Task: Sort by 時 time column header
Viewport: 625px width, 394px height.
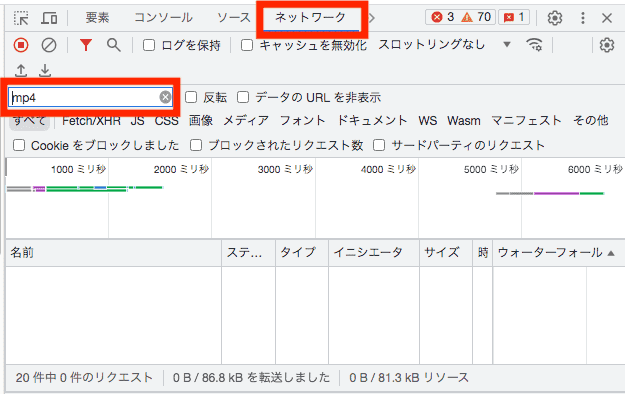Action: pos(483,253)
